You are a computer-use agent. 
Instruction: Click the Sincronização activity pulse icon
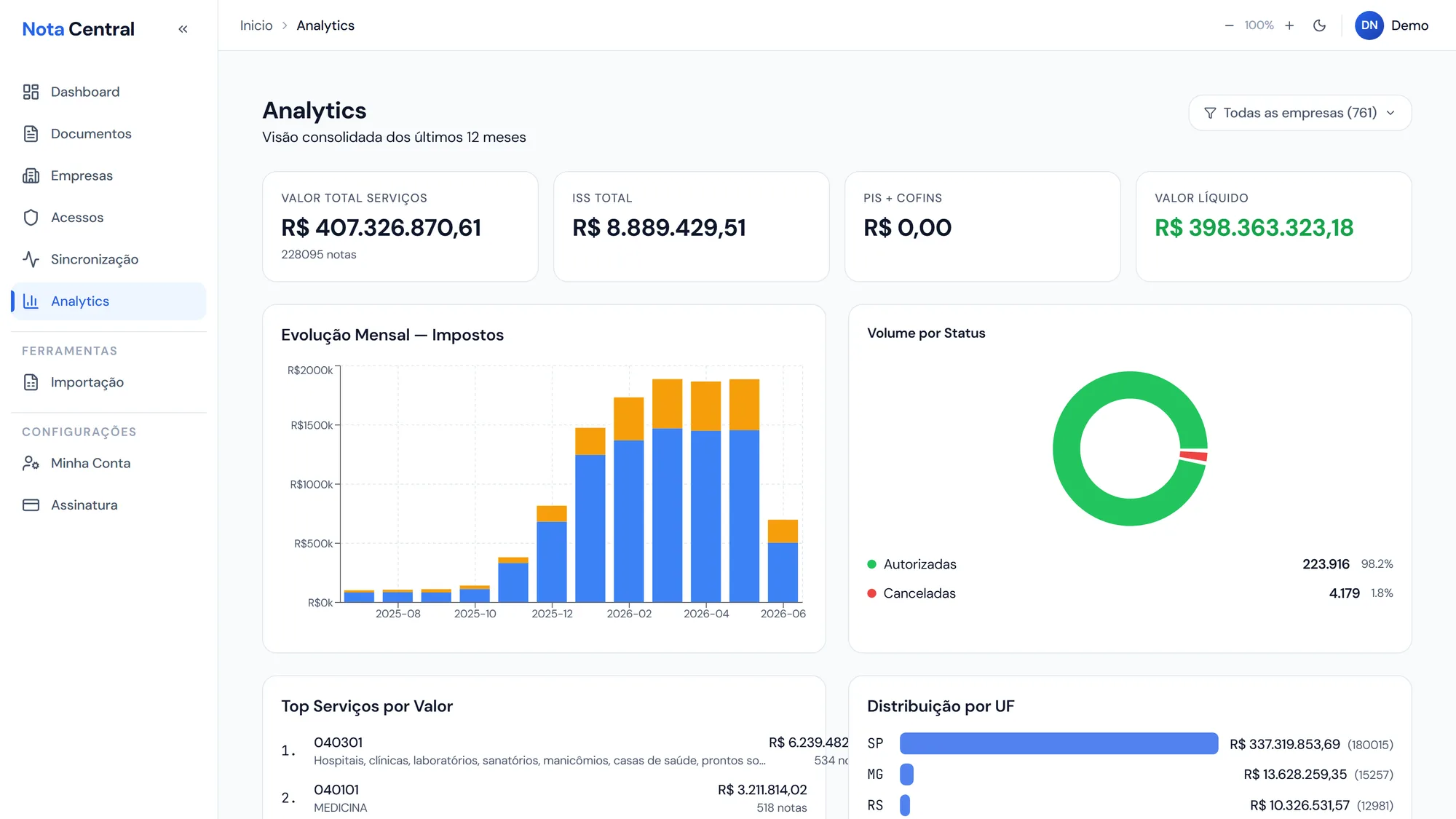(x=31, y=259)
